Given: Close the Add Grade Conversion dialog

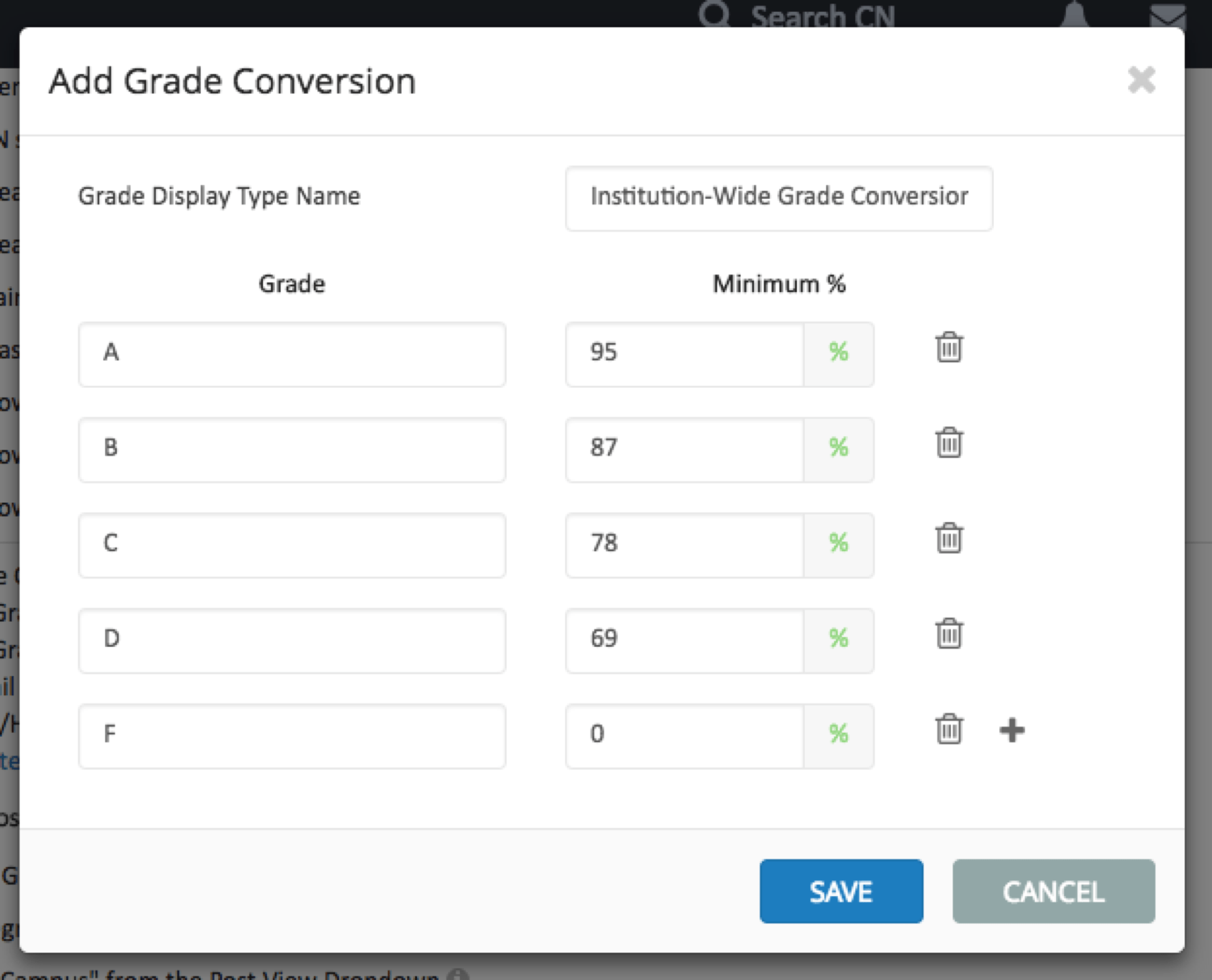Looking at the screenshot, I should 1142,80.
